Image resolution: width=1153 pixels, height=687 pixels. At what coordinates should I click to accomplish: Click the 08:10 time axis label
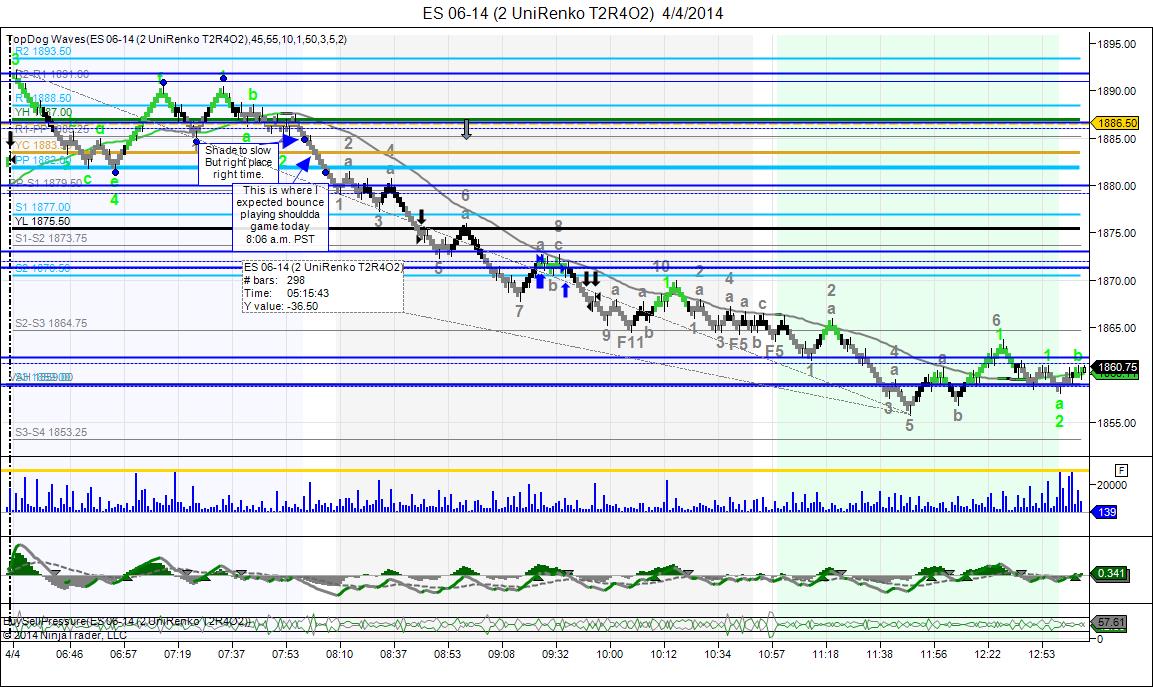pyautogui.click(x=340, y=654)
